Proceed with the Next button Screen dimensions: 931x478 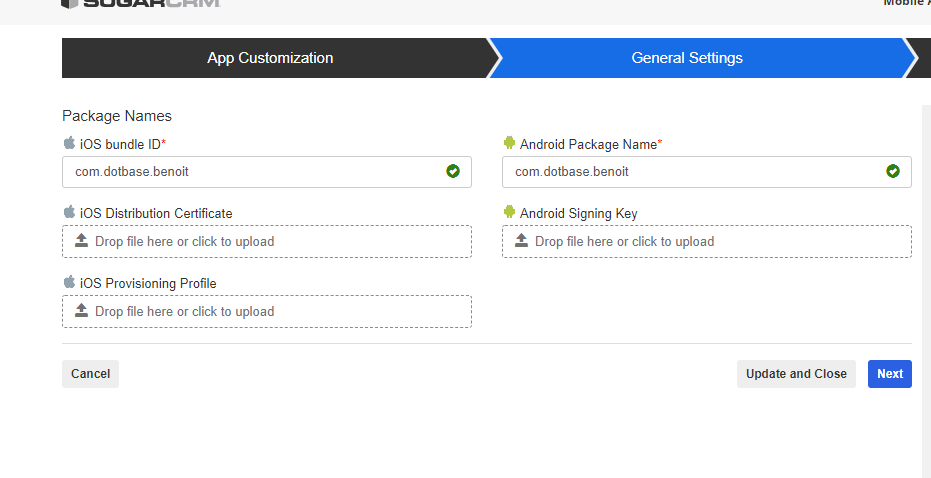[x=889, y=374]
